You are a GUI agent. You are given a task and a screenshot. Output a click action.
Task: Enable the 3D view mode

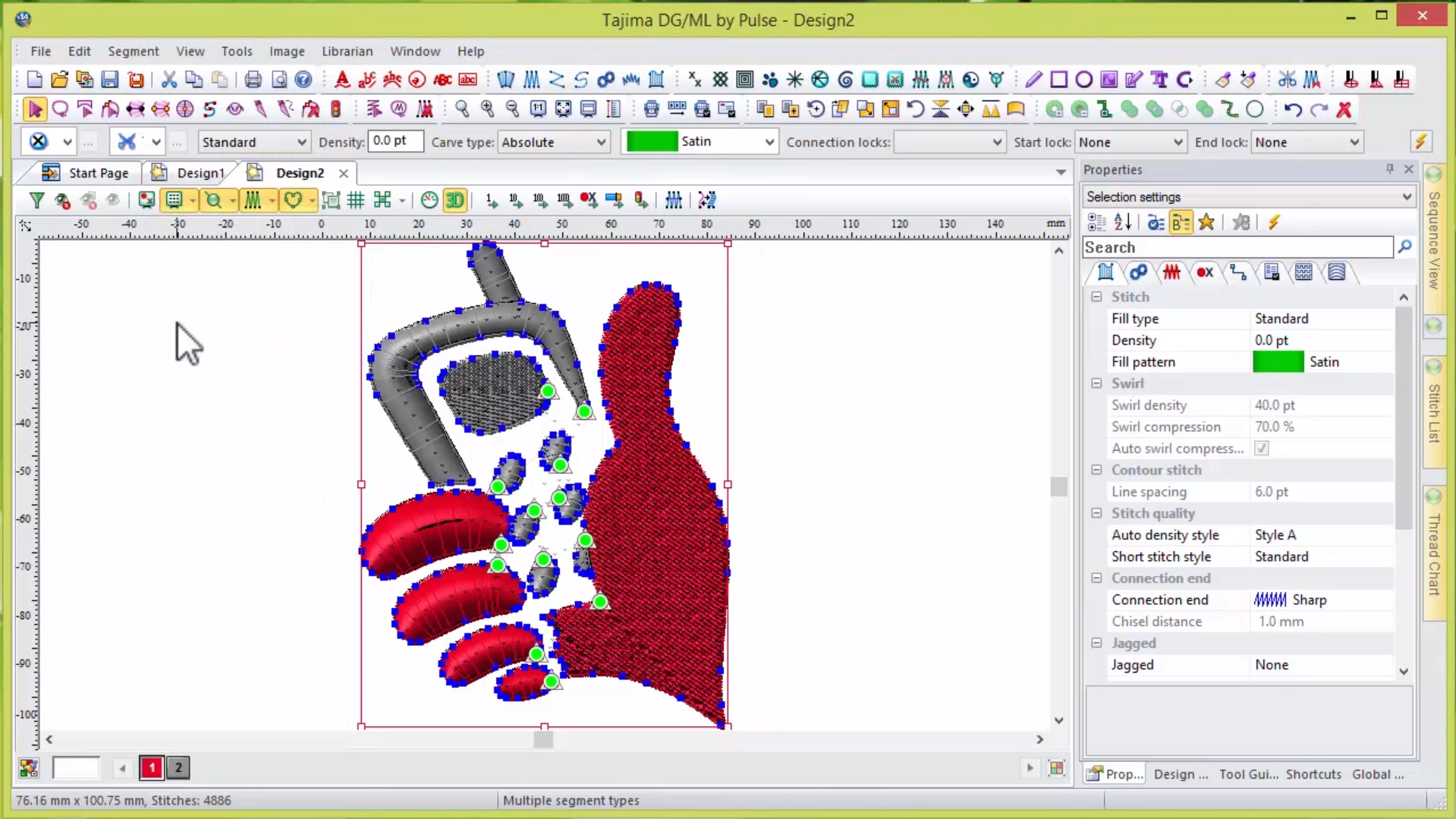click(454, 200)
